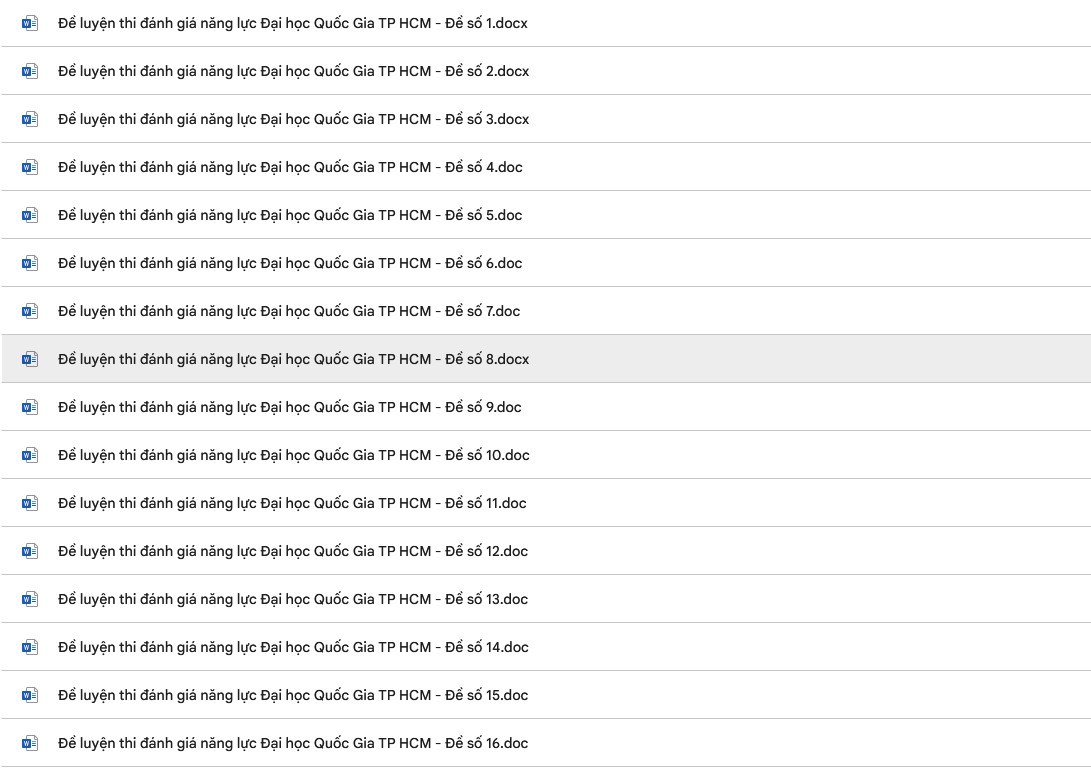Click the Word icon beside Đề số 13.doc

(30, 600)
